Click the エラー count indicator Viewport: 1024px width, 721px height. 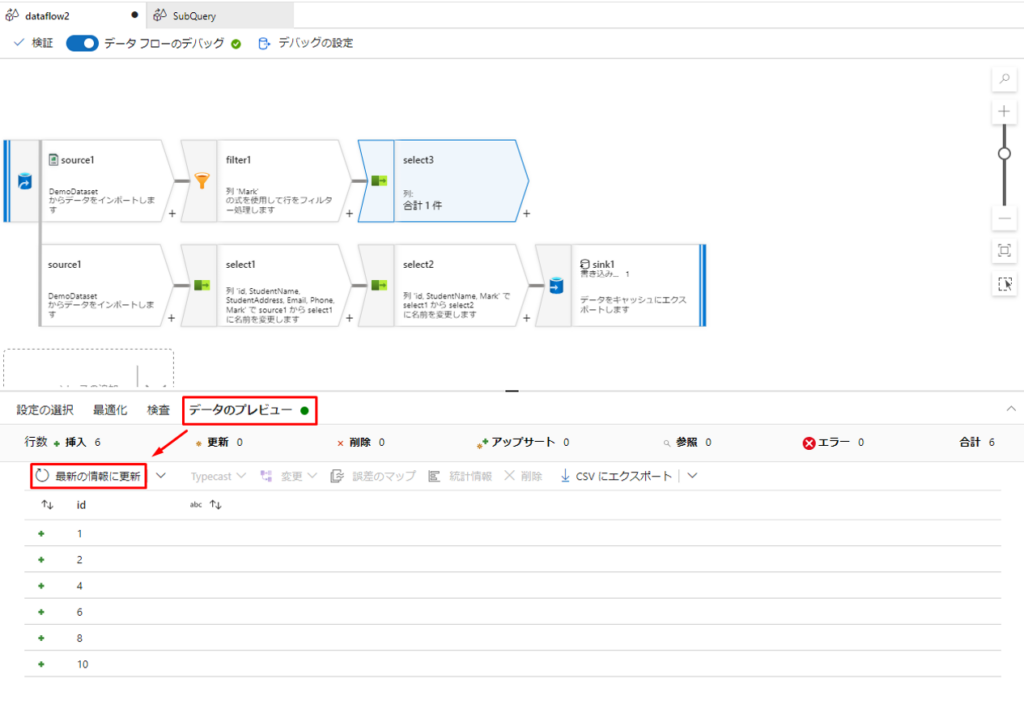click(833, 443)
